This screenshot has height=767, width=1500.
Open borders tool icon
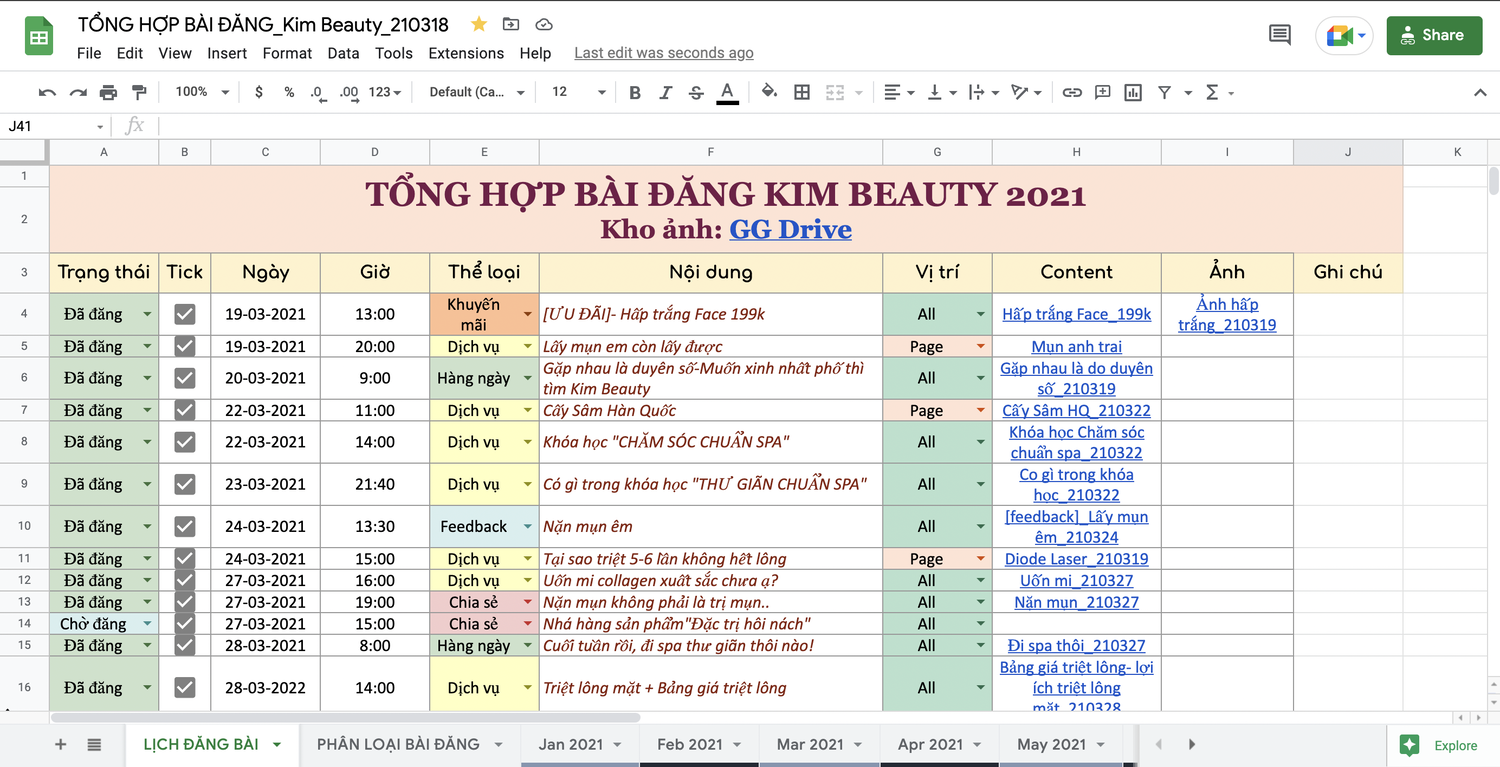802,92
